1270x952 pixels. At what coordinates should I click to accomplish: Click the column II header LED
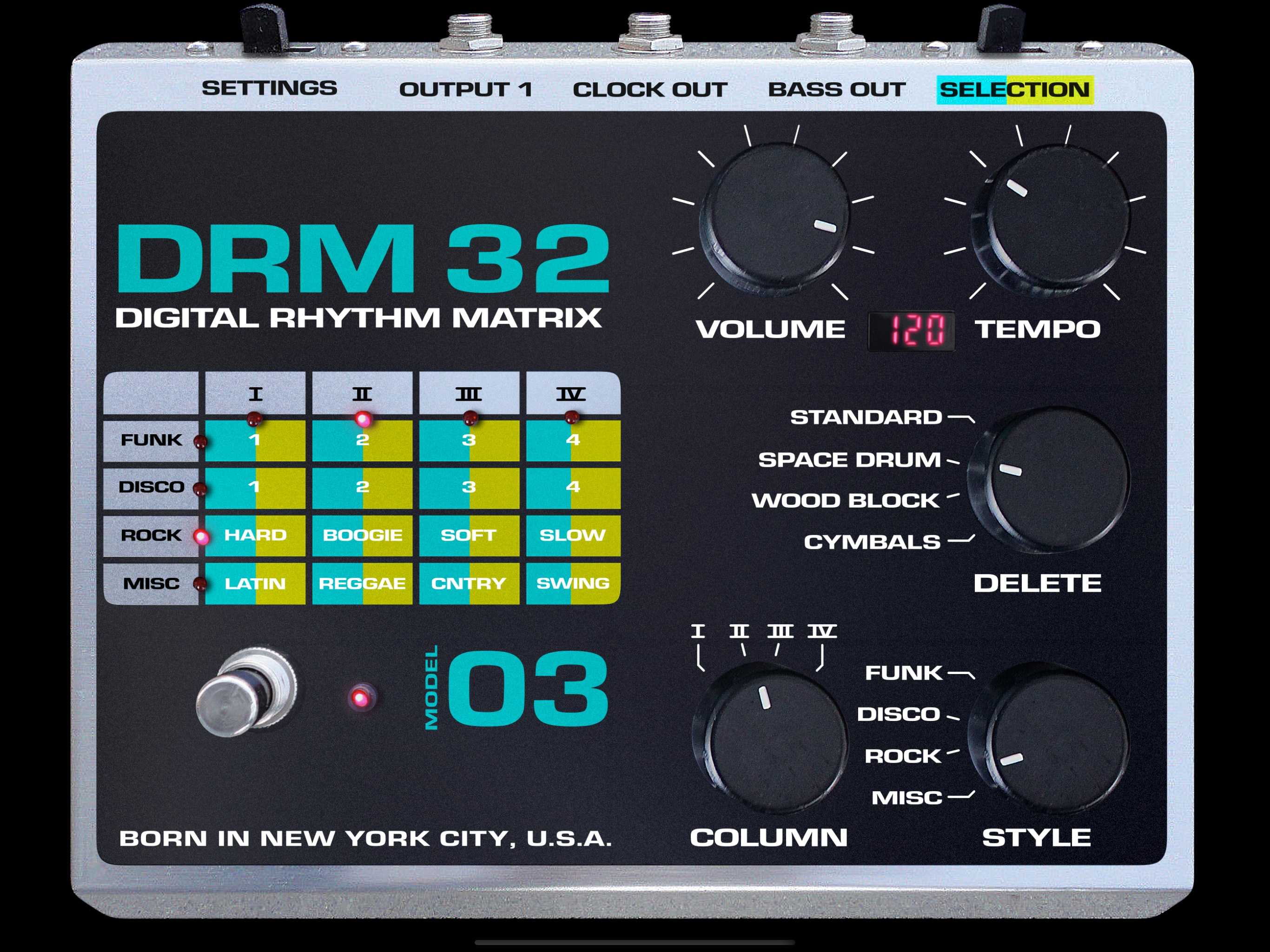[362, 418]
